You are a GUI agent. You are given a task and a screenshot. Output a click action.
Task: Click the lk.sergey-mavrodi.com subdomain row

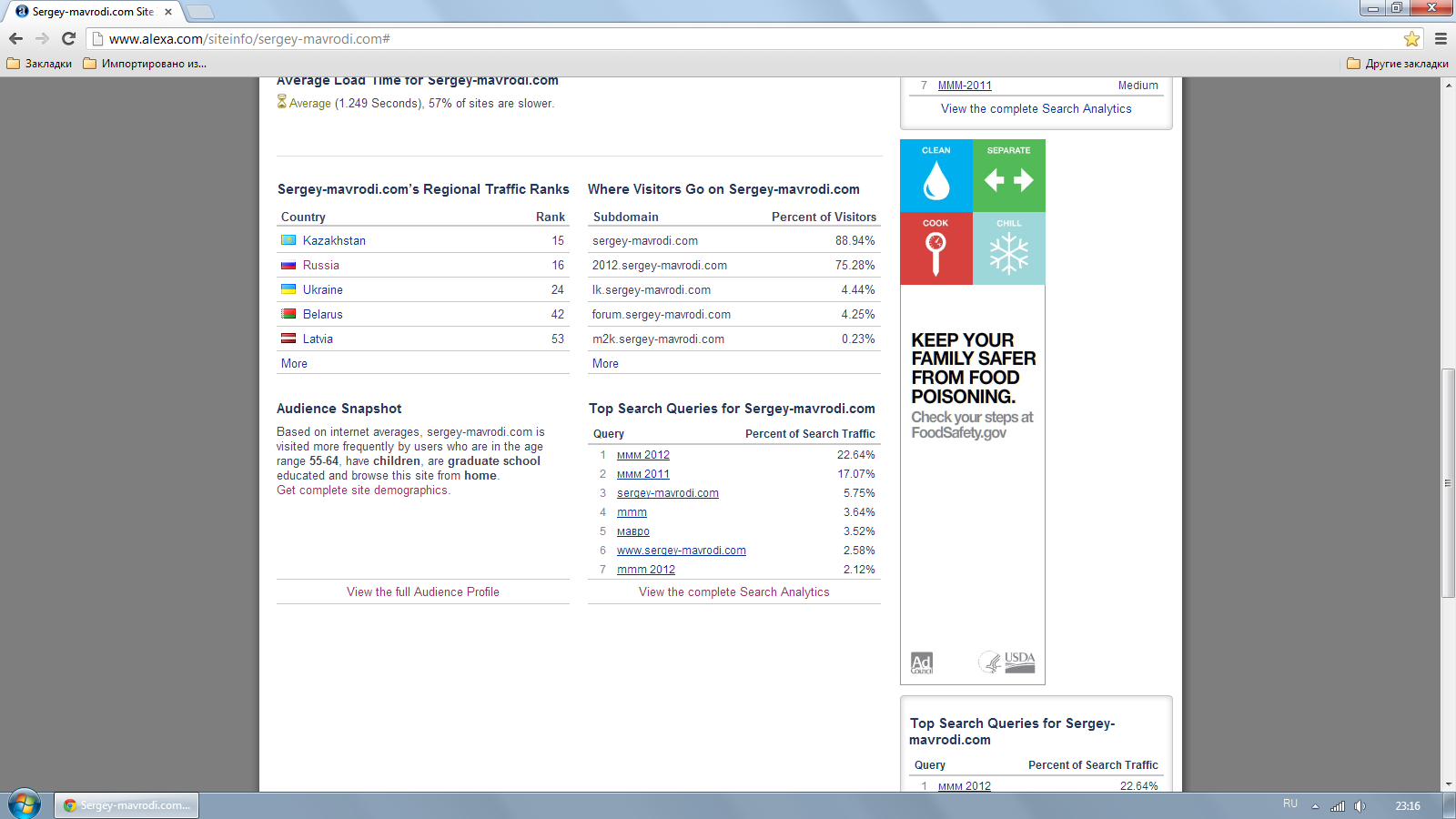pyautogui.click(x=734, y=289)
